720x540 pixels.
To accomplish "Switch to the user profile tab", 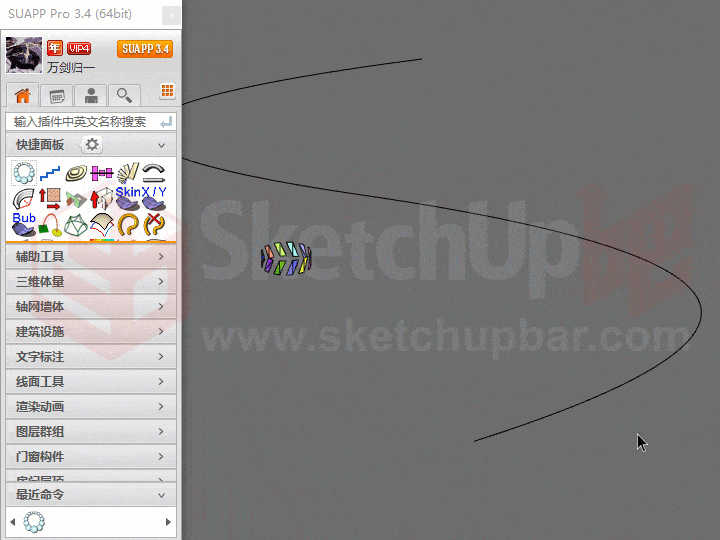I will [91, 96].
